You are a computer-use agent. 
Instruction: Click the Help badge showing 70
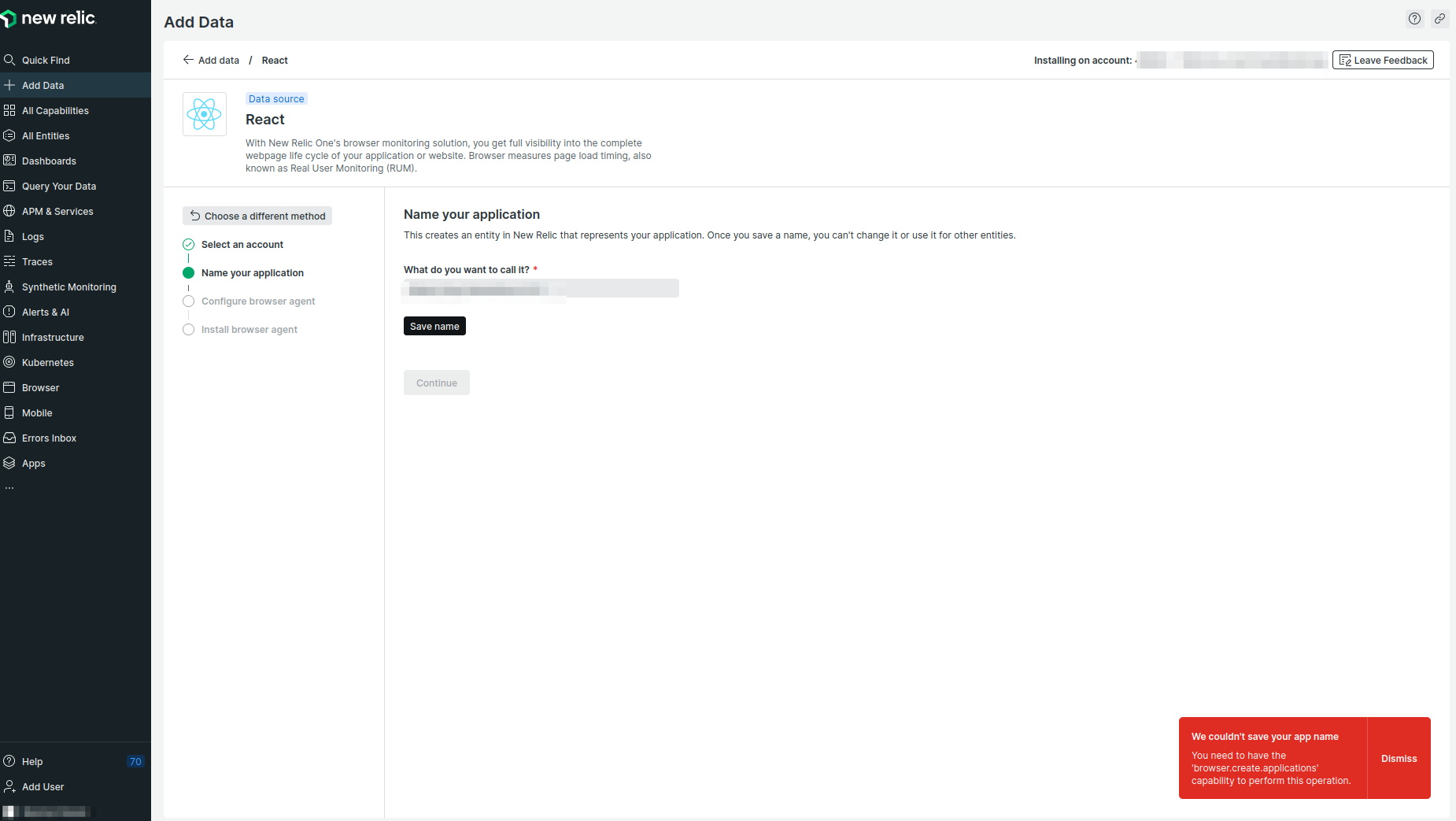[135, 761]
